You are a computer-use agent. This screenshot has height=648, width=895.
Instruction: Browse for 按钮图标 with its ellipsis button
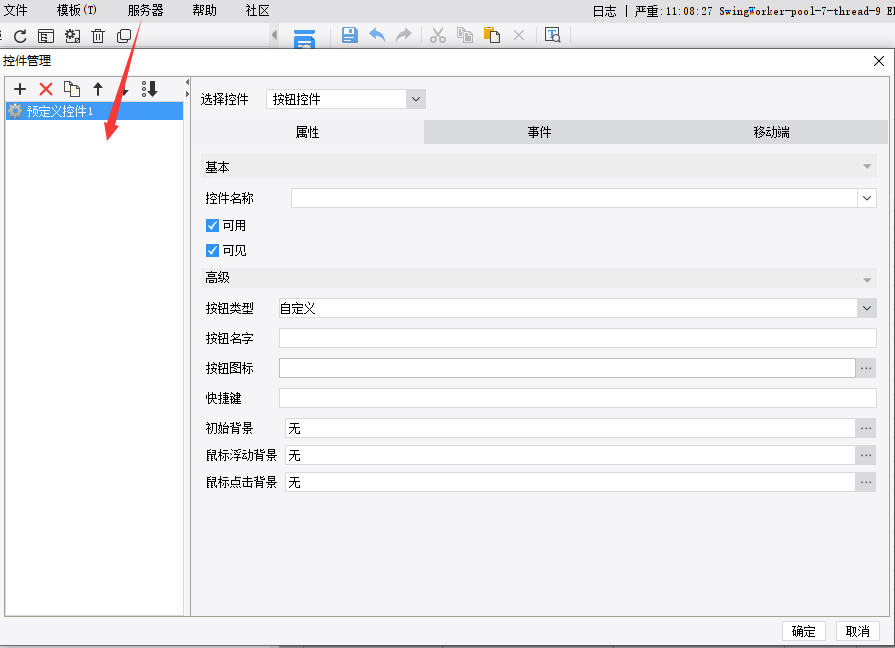click(x=866, y=368)
